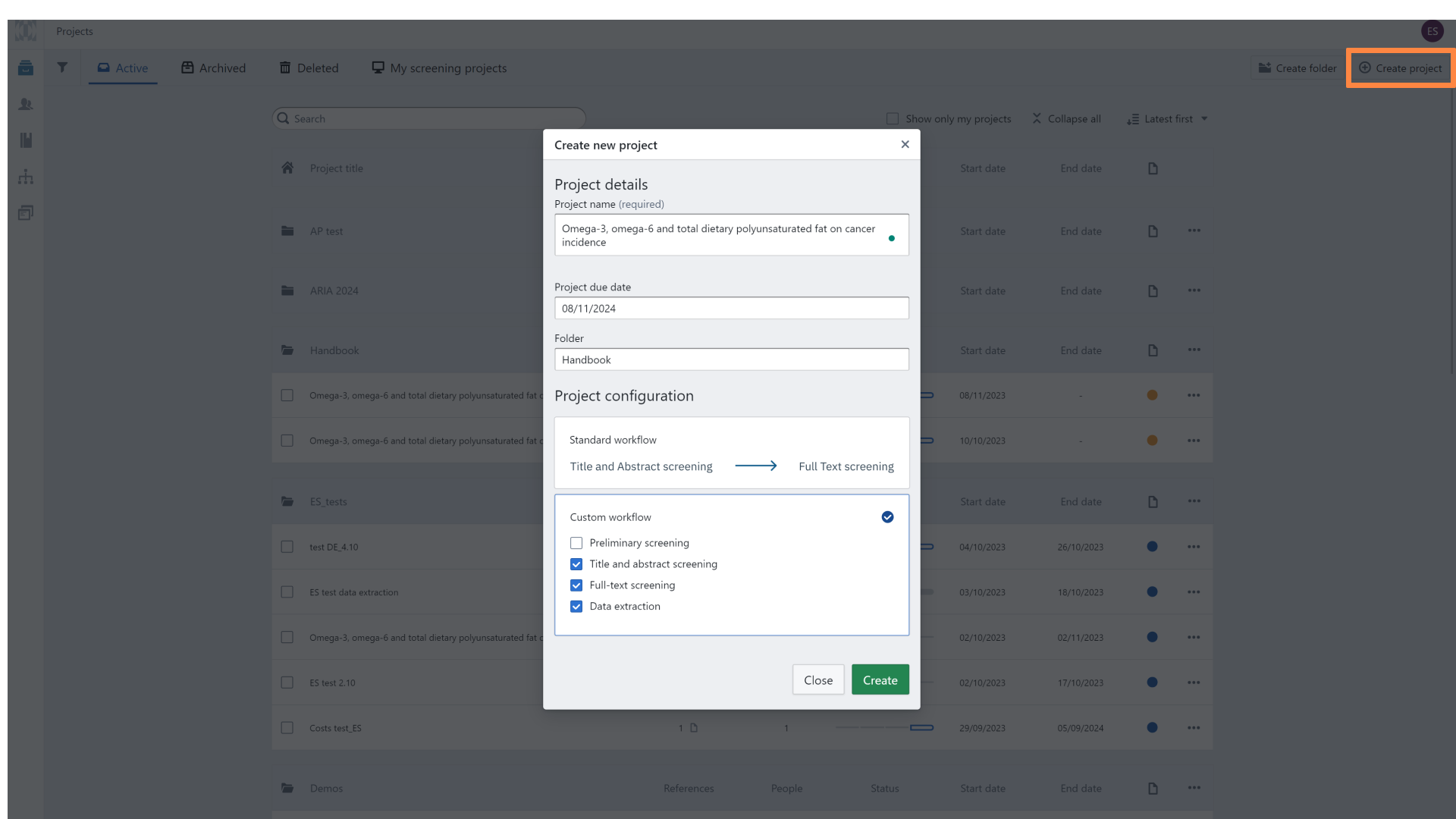Viewport: 1456px width, 819px height.
Task: Click Collapse all
Action: pos(1066,119)
